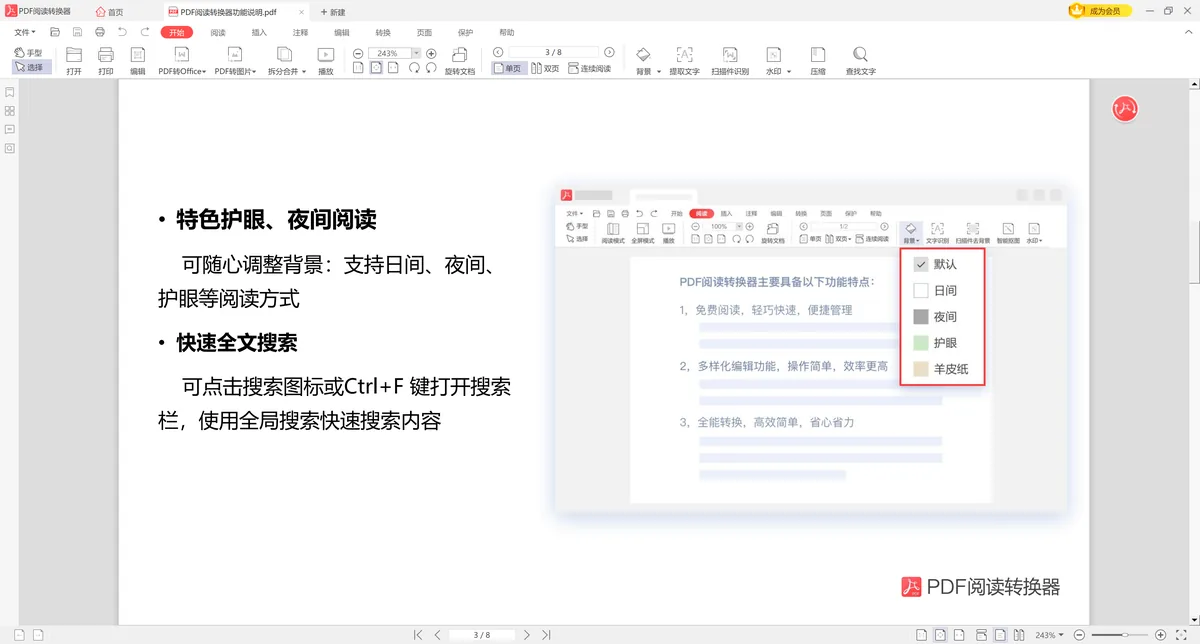Open the 转换 convert ribbon tab
This screenshot has height=644, width=1200.
[x=383, y=32]
